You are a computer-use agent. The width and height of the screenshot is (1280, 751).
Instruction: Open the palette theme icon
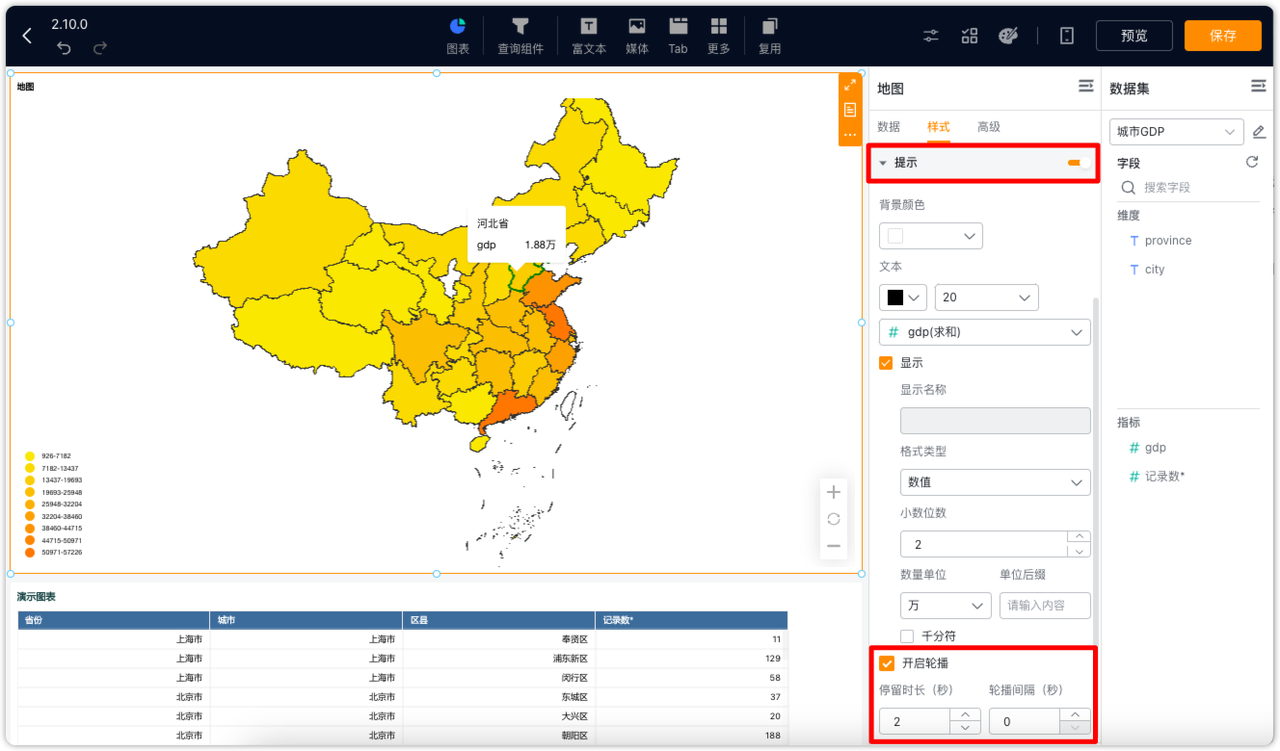click(x=1008, y=36)
